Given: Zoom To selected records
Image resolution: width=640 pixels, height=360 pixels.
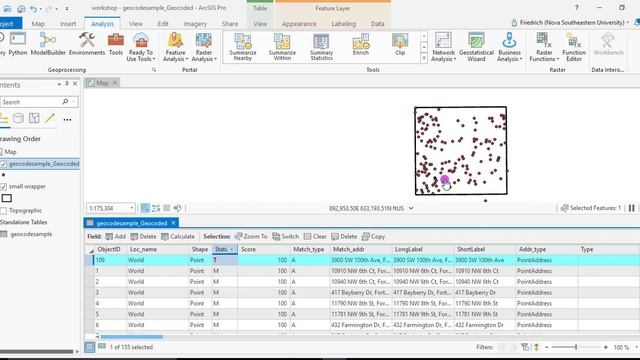Looking at the screenshot, I should 251,236.
